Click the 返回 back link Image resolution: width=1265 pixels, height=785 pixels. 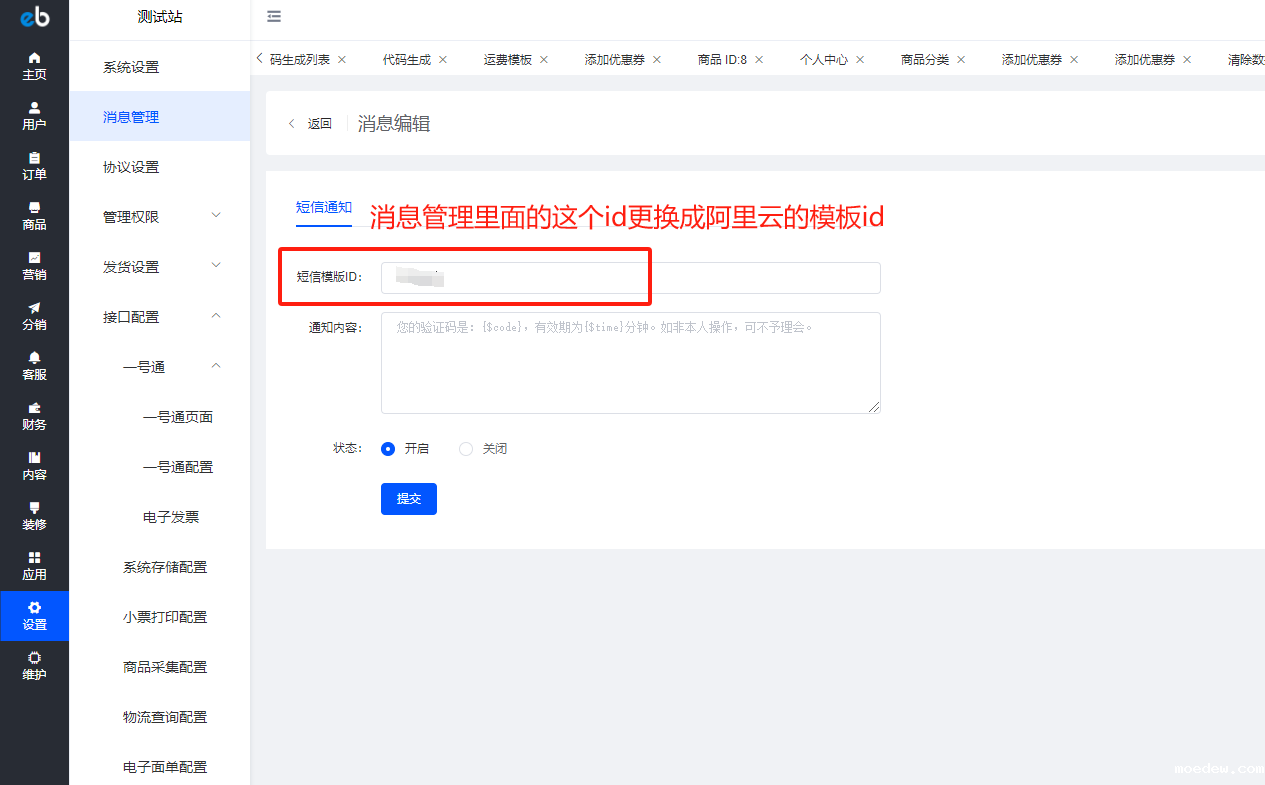coord(311,124)
